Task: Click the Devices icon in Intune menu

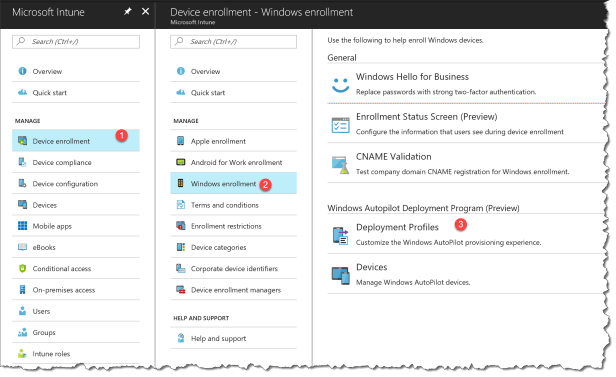Action: coord(22,205)
